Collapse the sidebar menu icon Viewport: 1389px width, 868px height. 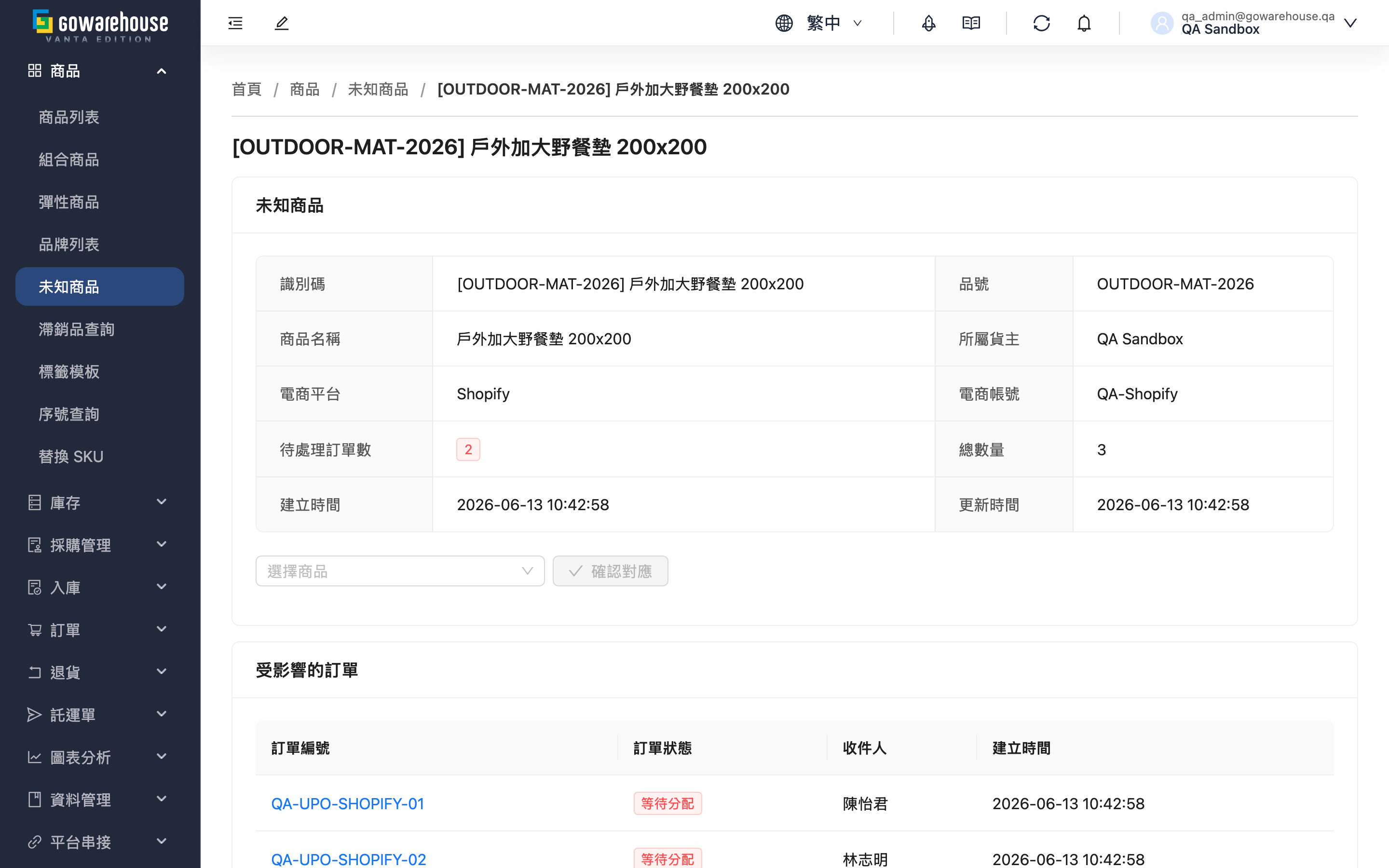[235, 23]
